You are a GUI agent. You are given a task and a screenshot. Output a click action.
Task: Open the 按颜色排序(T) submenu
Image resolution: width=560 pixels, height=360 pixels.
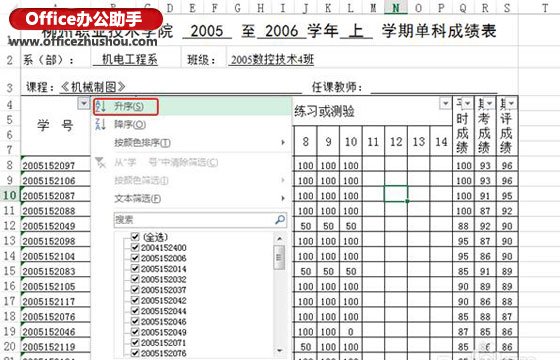pyautogui.click(x=192, y=142)
